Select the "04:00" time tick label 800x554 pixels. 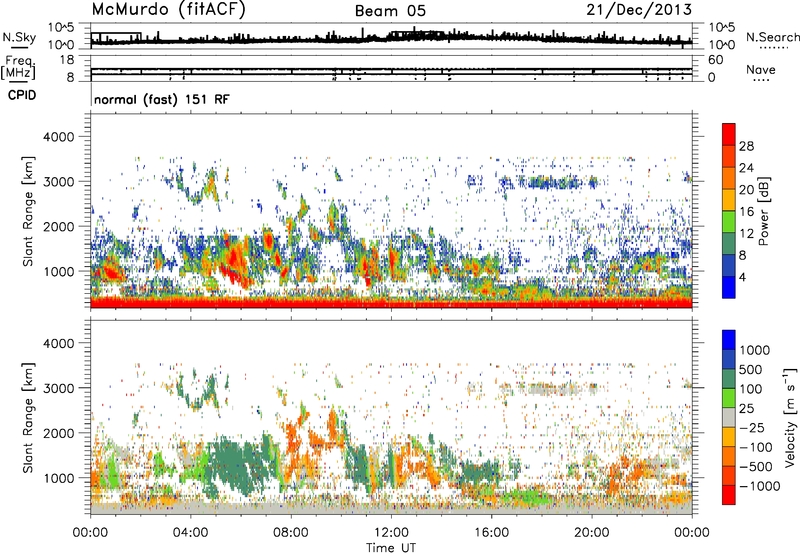pyautogui.click(x=190, y=533)
